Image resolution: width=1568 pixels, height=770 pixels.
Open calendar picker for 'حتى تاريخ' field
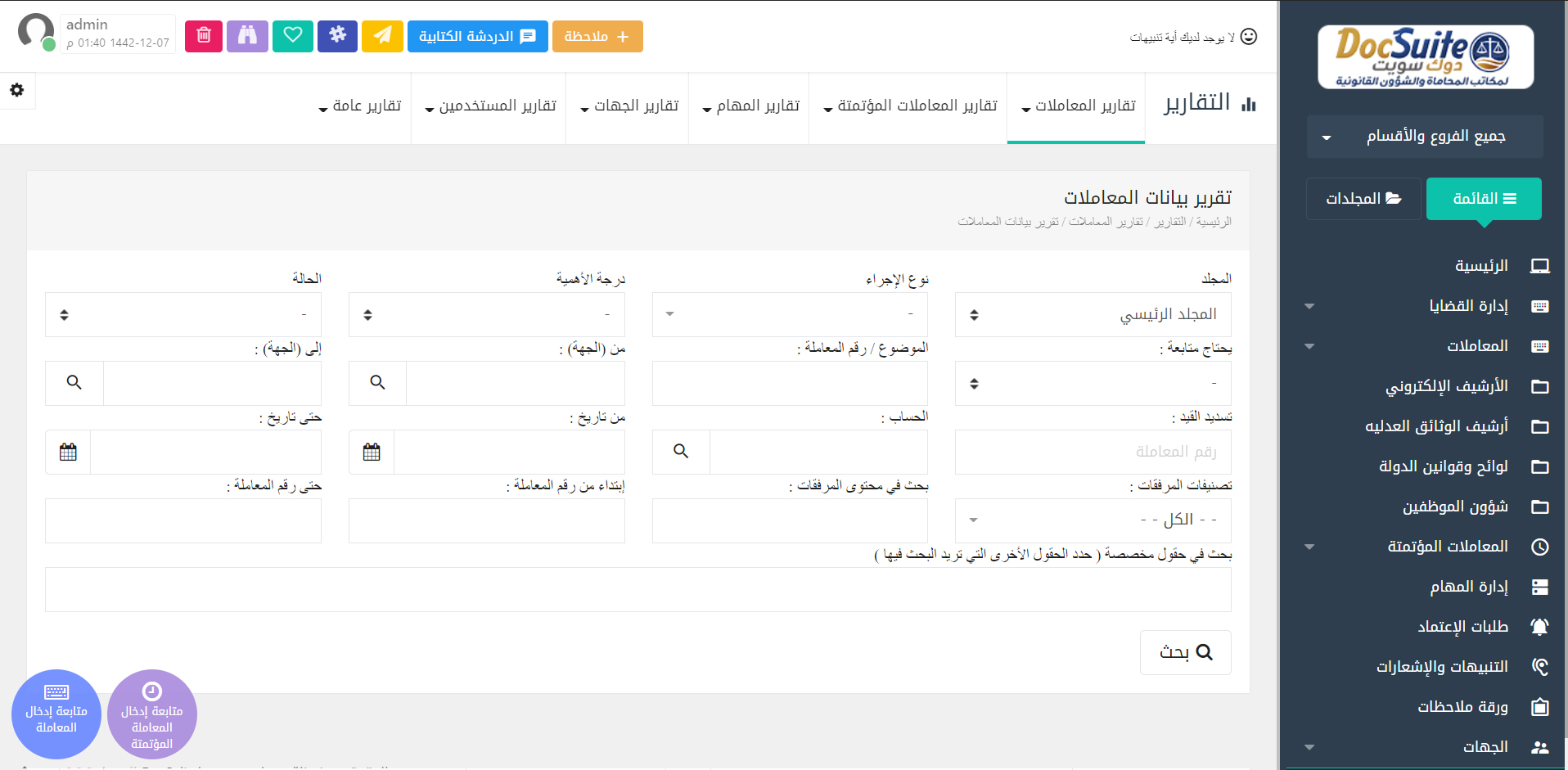coord(68,452)
